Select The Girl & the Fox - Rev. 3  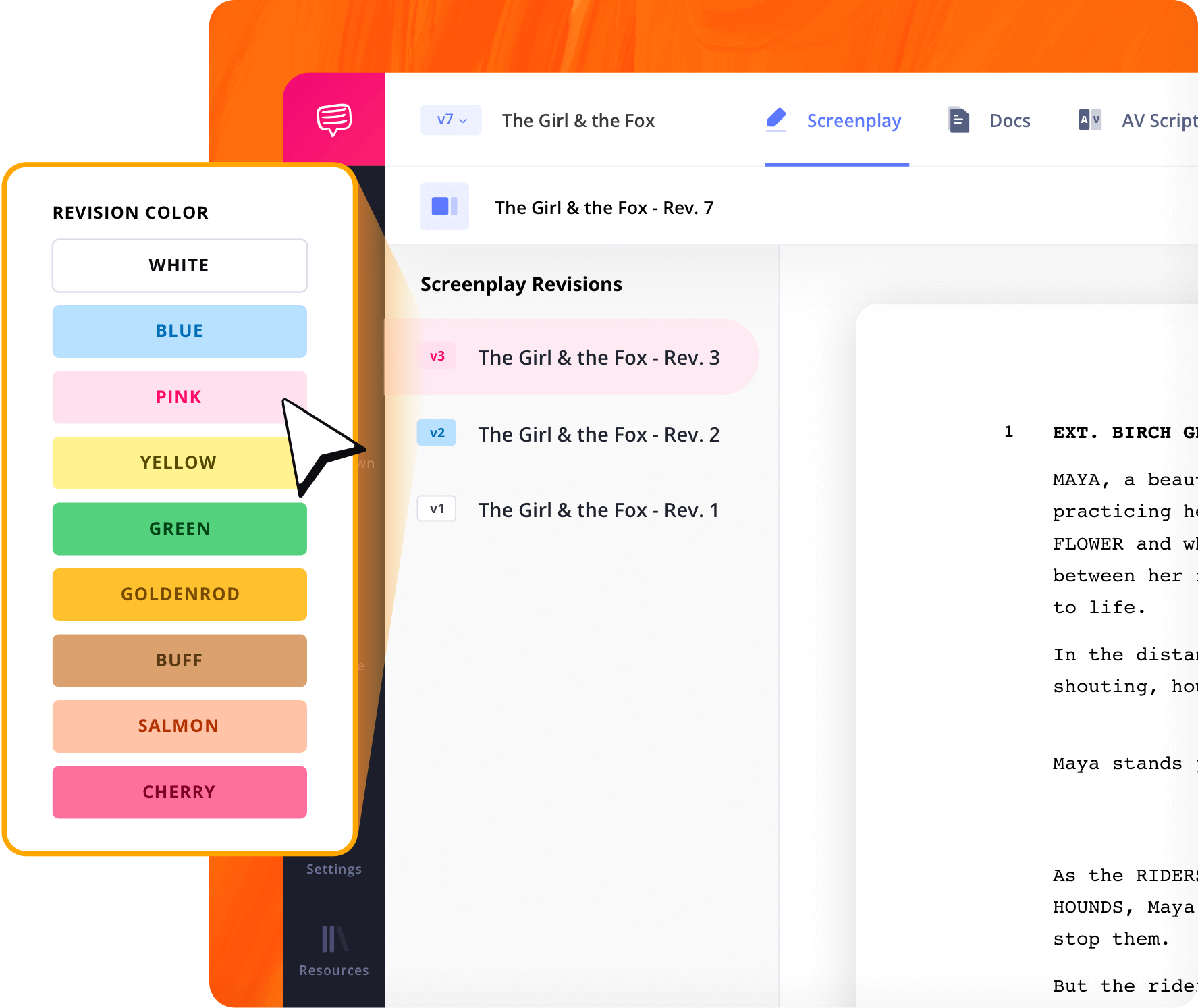[x=599, y=357]
